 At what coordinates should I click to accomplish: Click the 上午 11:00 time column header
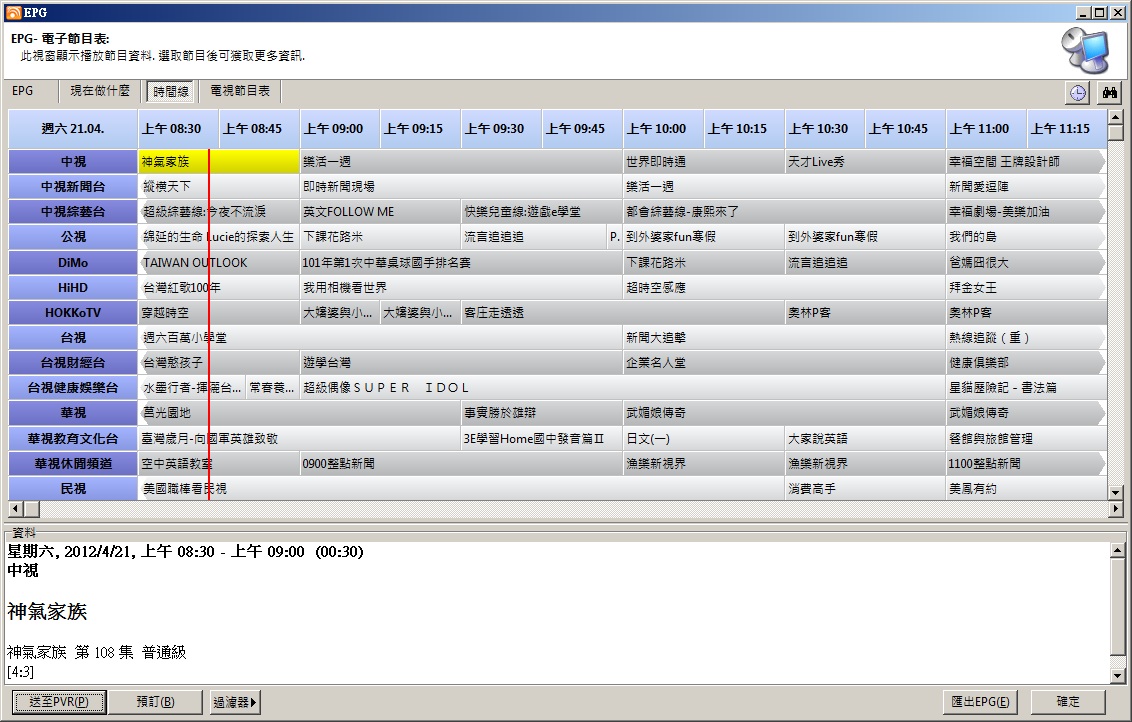coord(986,129)
